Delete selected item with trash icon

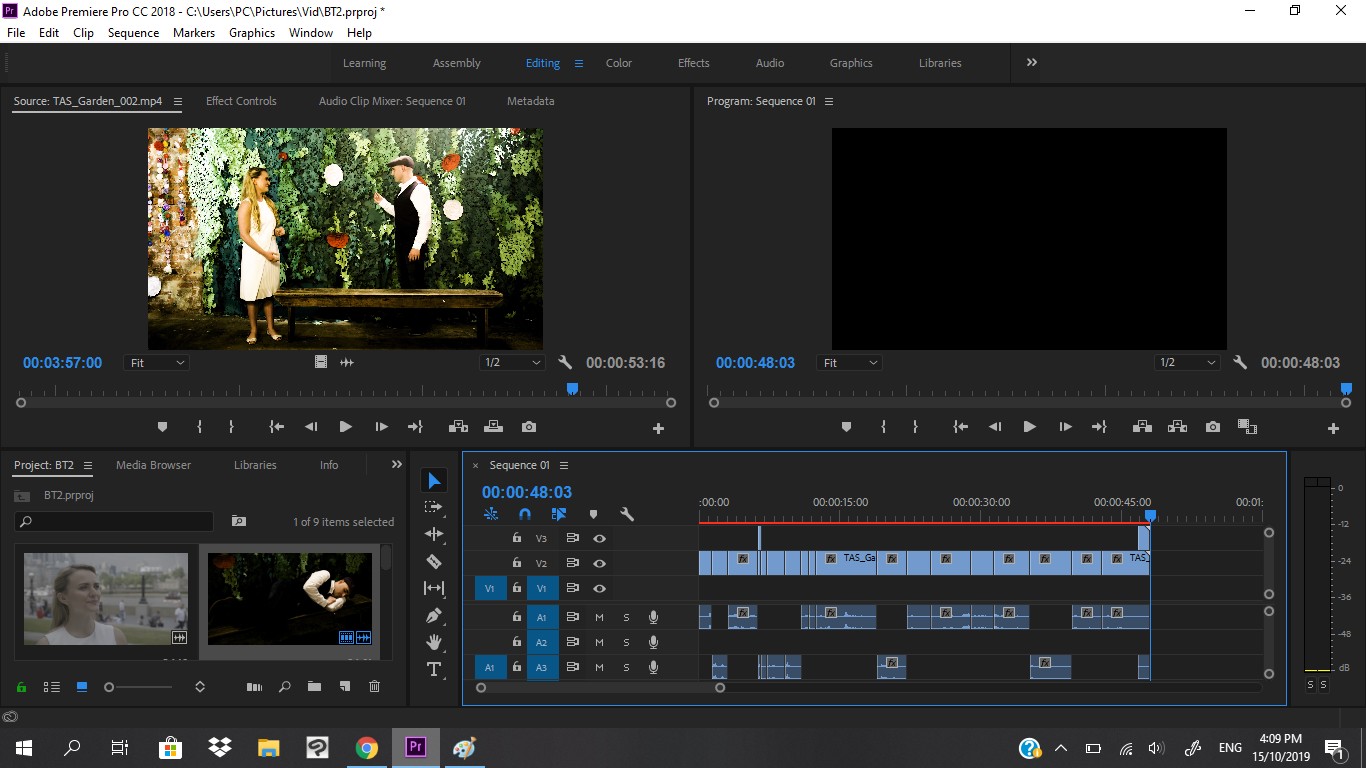[375, 687]
